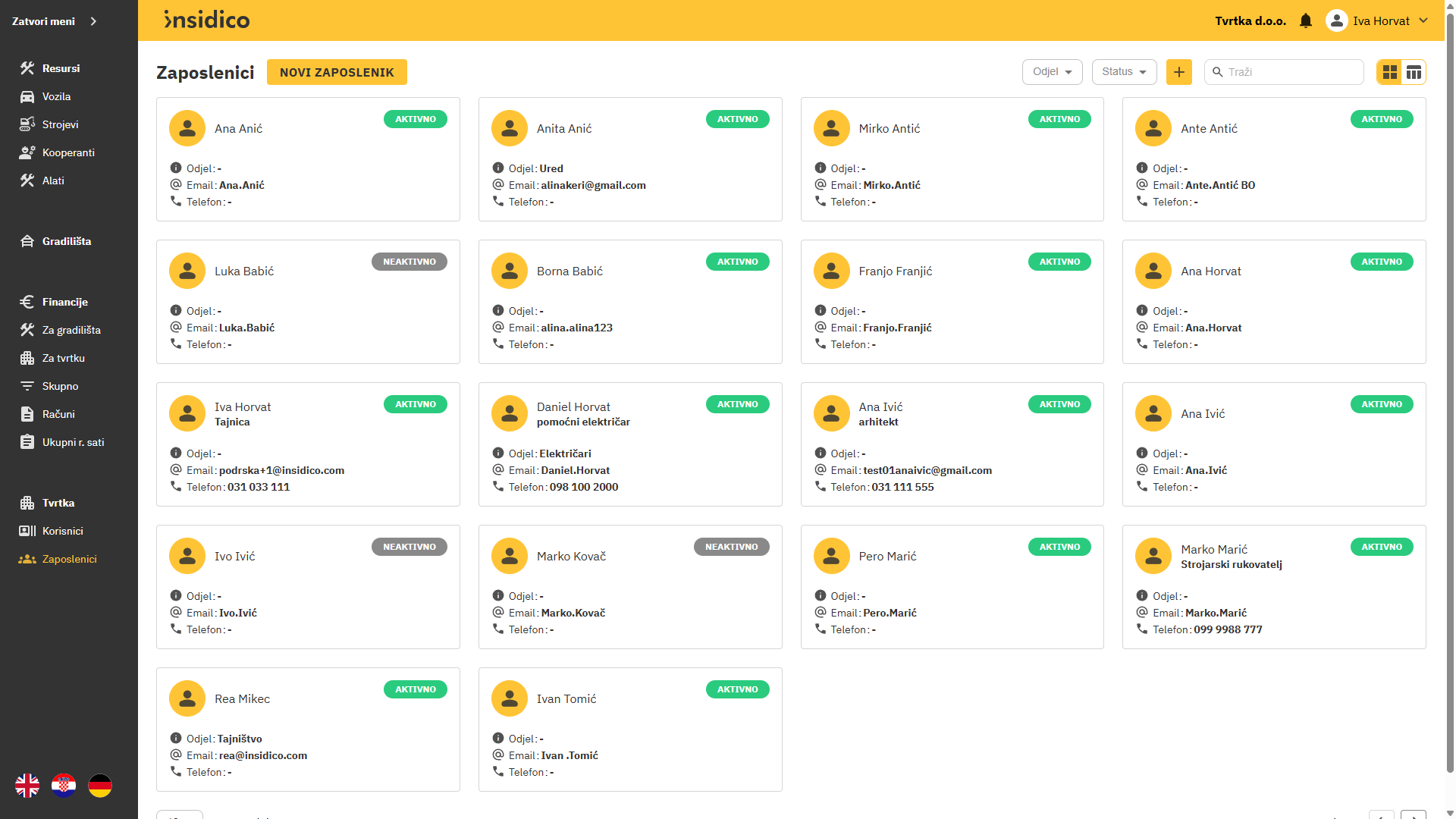This screenshot has height=819, width=1456.
Task: Click the page vertical scrollbar
Action: click(1450, 379)
